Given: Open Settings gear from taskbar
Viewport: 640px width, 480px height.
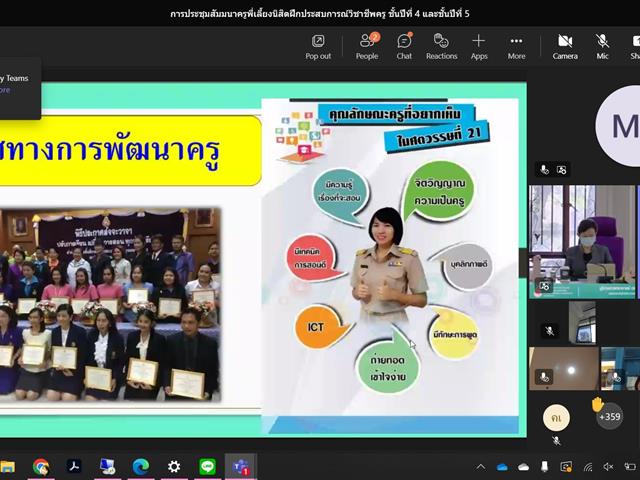Looking at the screenshot, I should coord(174,466).
